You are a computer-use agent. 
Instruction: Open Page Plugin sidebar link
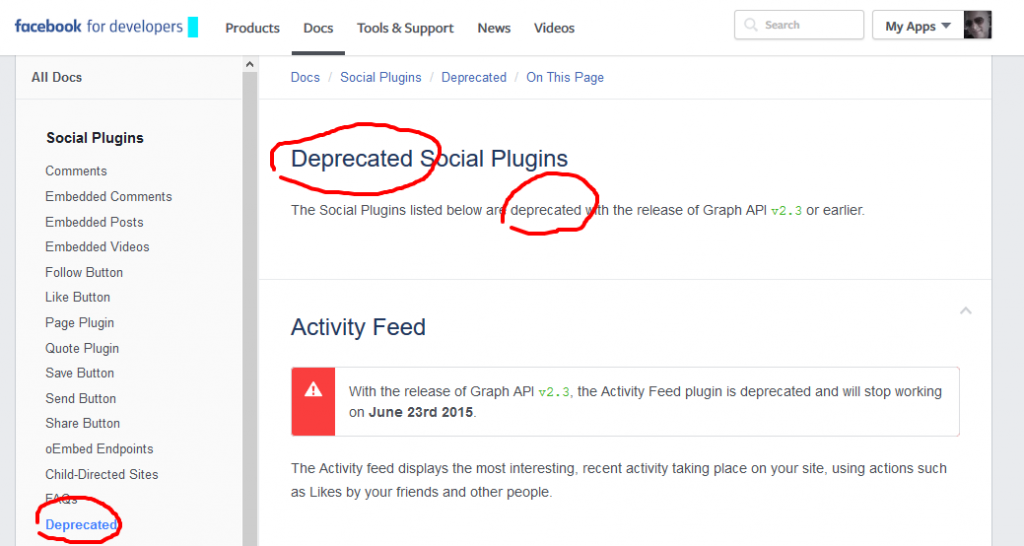click(80, 323)
